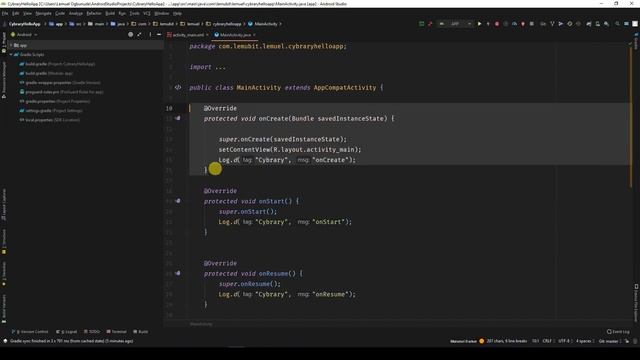Collapse the Gradle Scripts tree node

pyautogui.click(x=11, y=55)
